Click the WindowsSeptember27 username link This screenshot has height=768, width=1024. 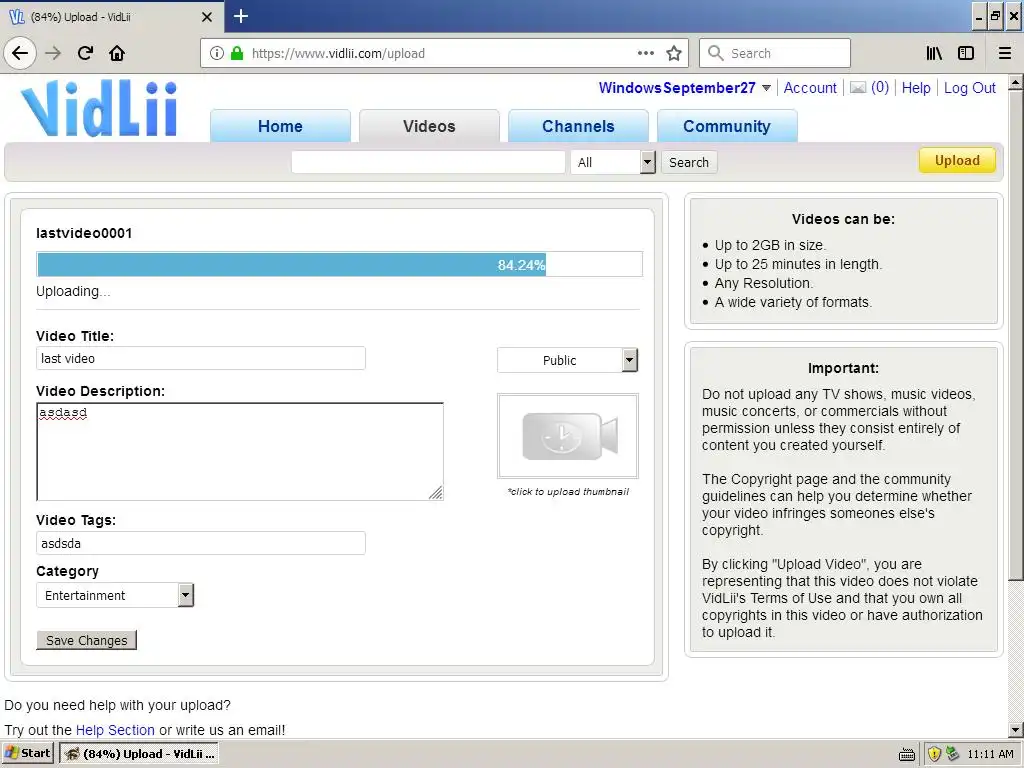click(677, 88)
